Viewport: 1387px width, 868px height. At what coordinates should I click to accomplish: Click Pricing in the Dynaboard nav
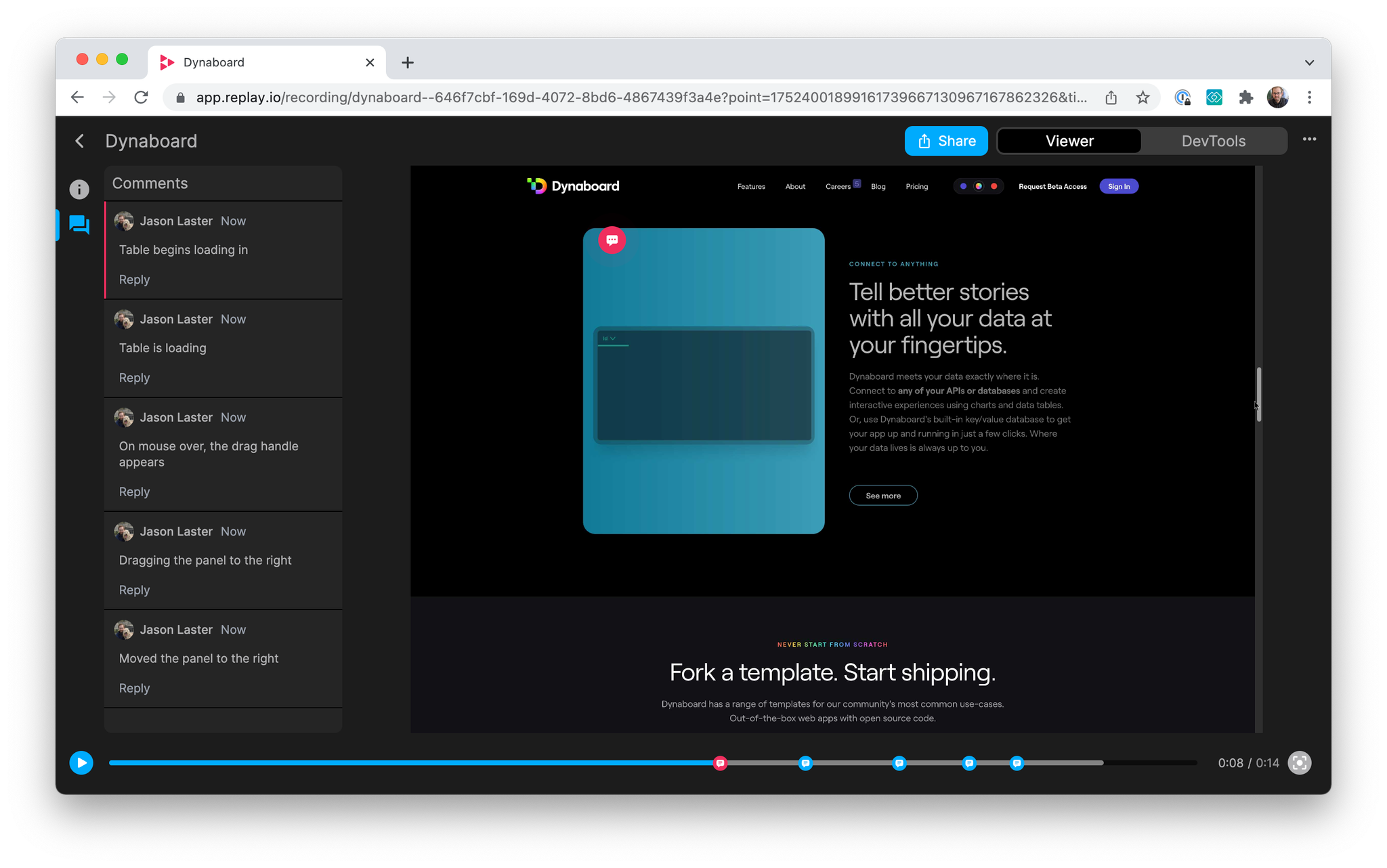click(916, 186)
